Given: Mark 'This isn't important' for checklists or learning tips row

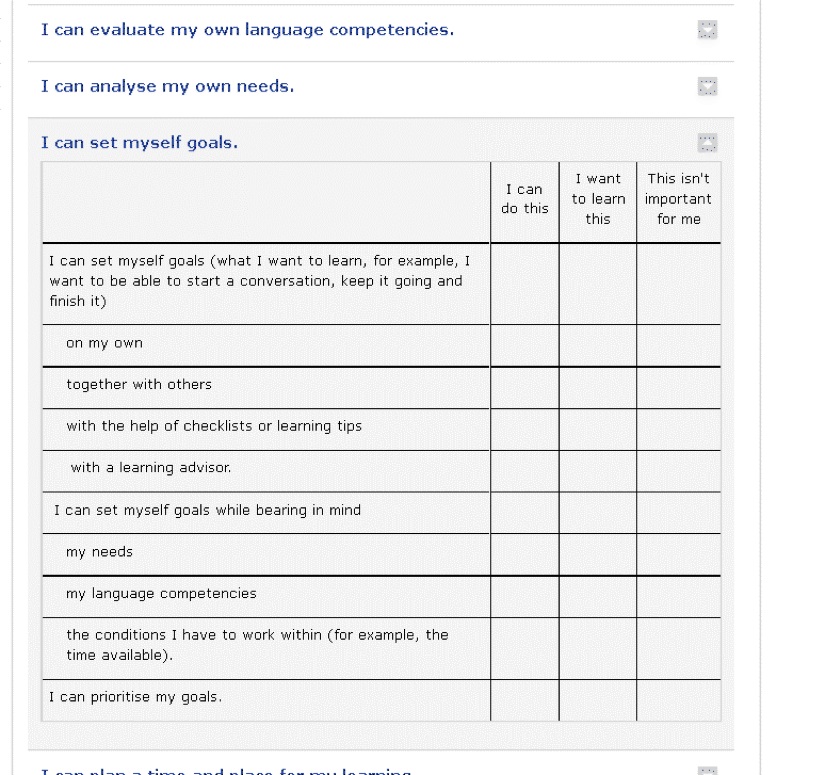Looking at the screenshot, I should pos(678,429).
